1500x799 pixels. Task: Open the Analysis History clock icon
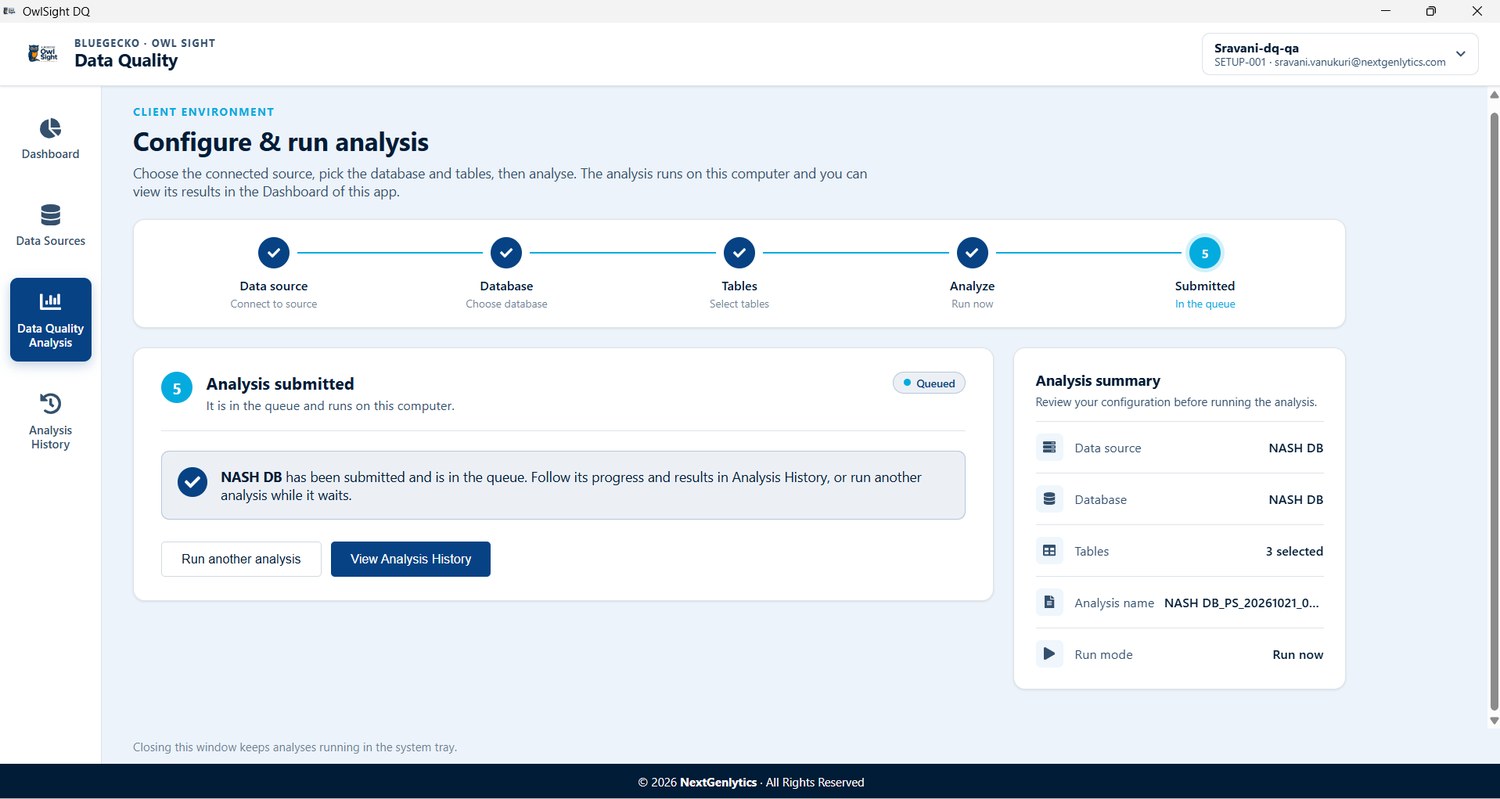click(x=50, y=403)
